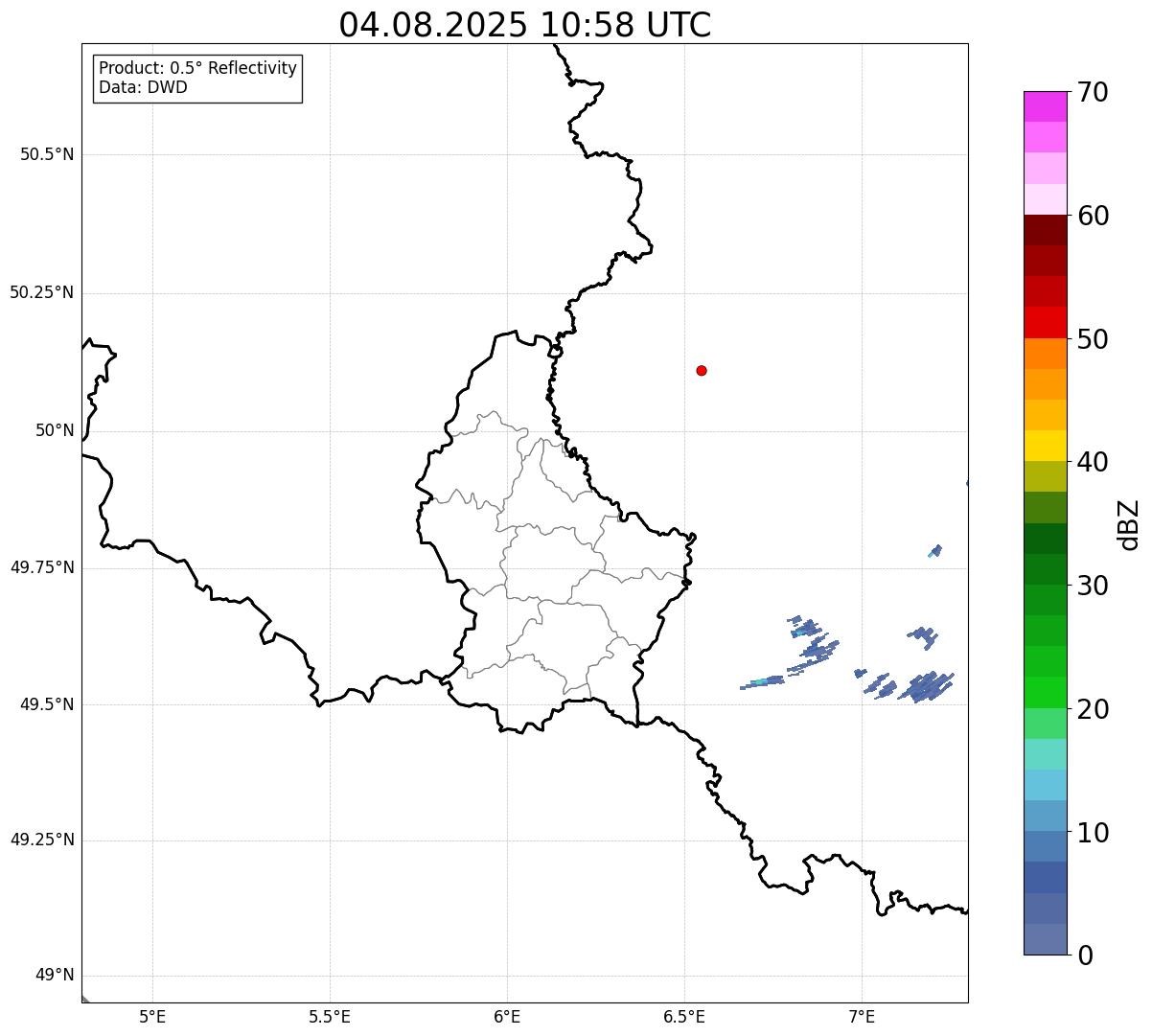
Task: Click the longitude label 6°E
Action: 507,1016
